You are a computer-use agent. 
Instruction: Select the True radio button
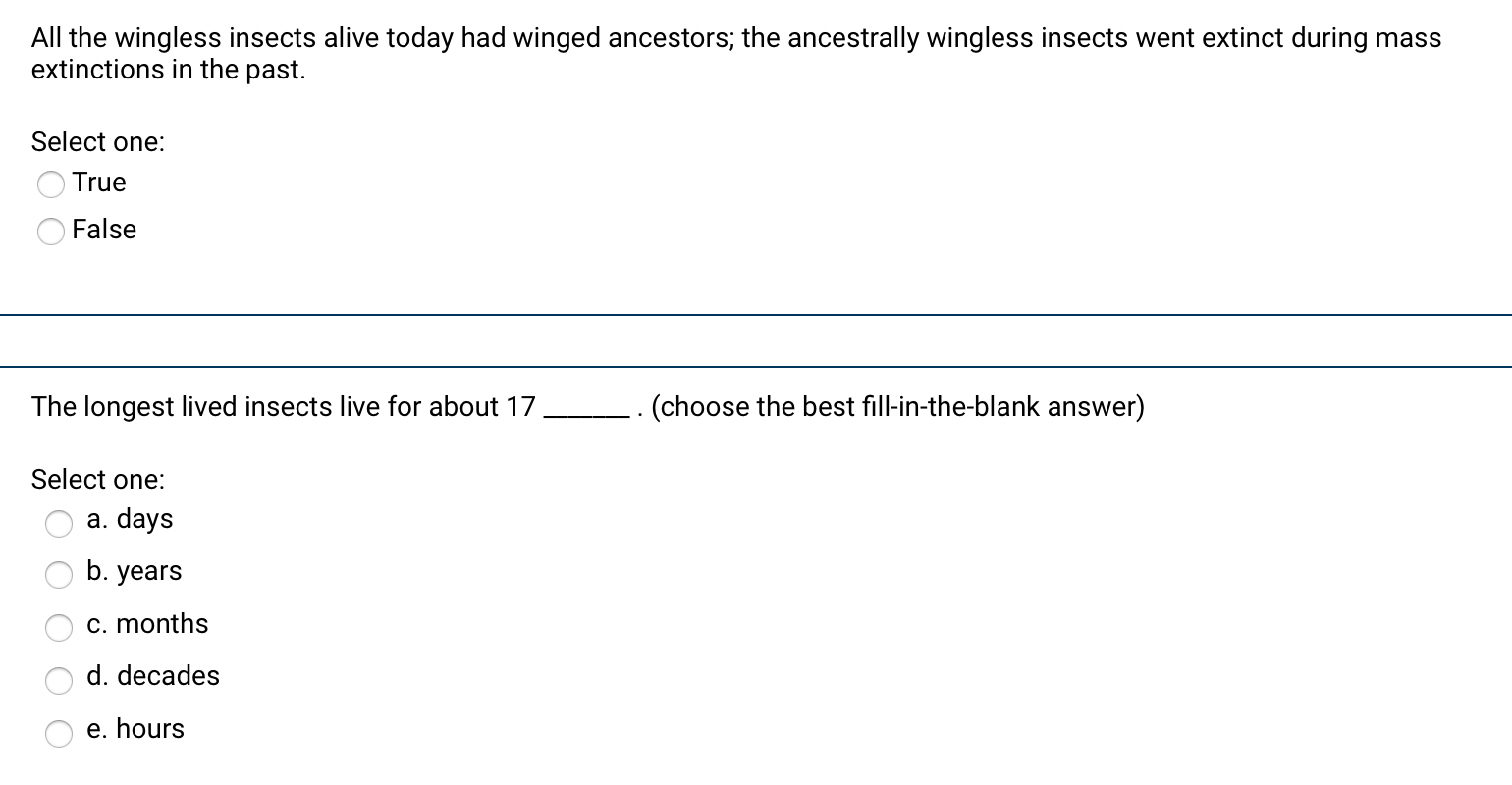(x=51, y=184)
